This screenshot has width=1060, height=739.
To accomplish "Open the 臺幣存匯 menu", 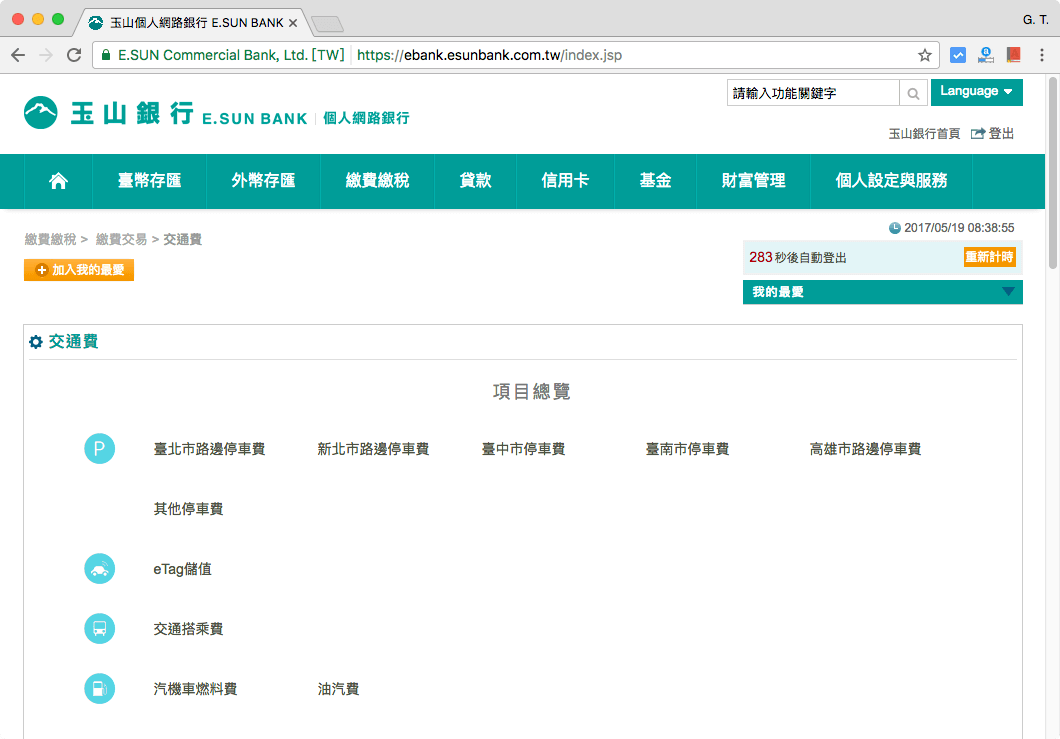I will point(149,181).
